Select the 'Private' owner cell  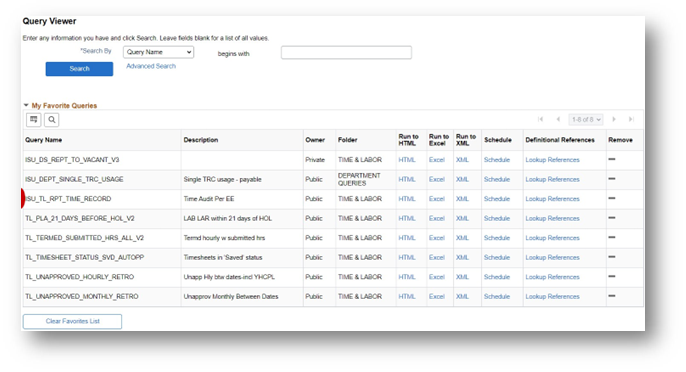pos(315,160)
